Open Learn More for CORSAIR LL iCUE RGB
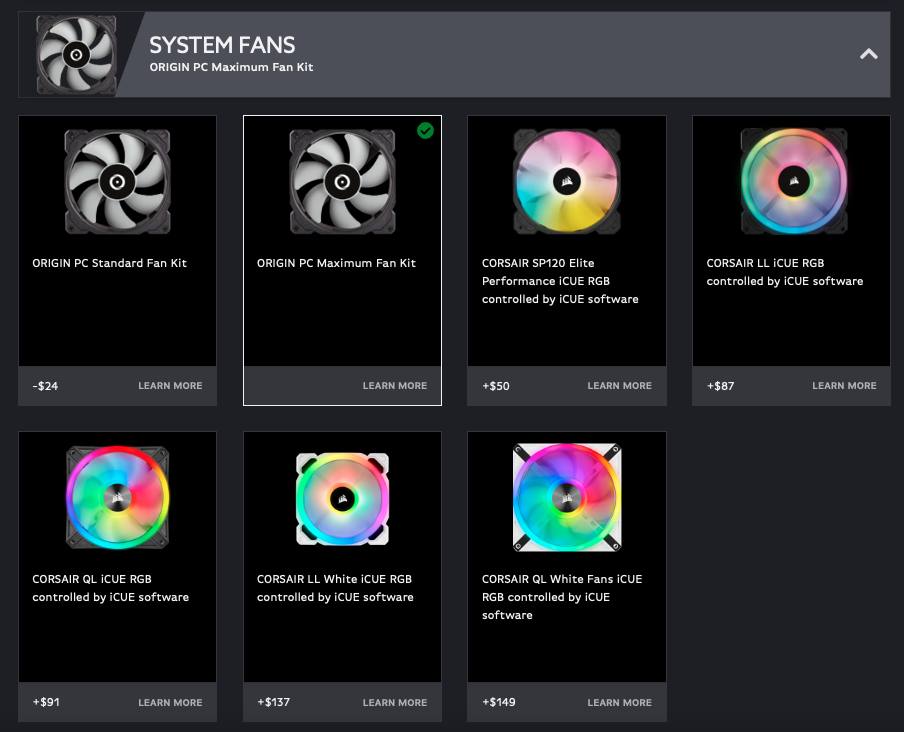This screenshot has height=732, width=904. [844, 385]
